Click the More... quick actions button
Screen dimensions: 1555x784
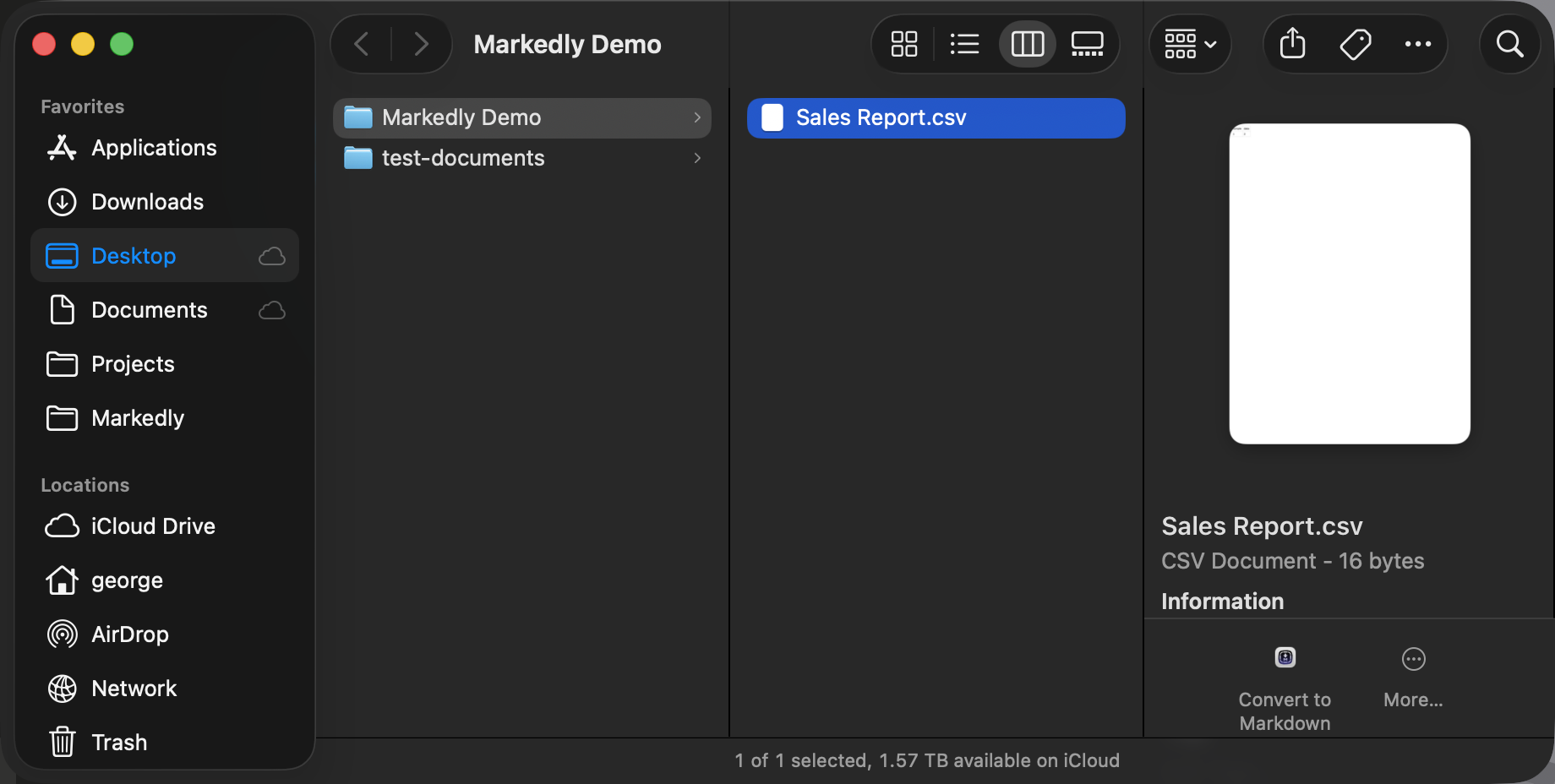point(1413,678)
